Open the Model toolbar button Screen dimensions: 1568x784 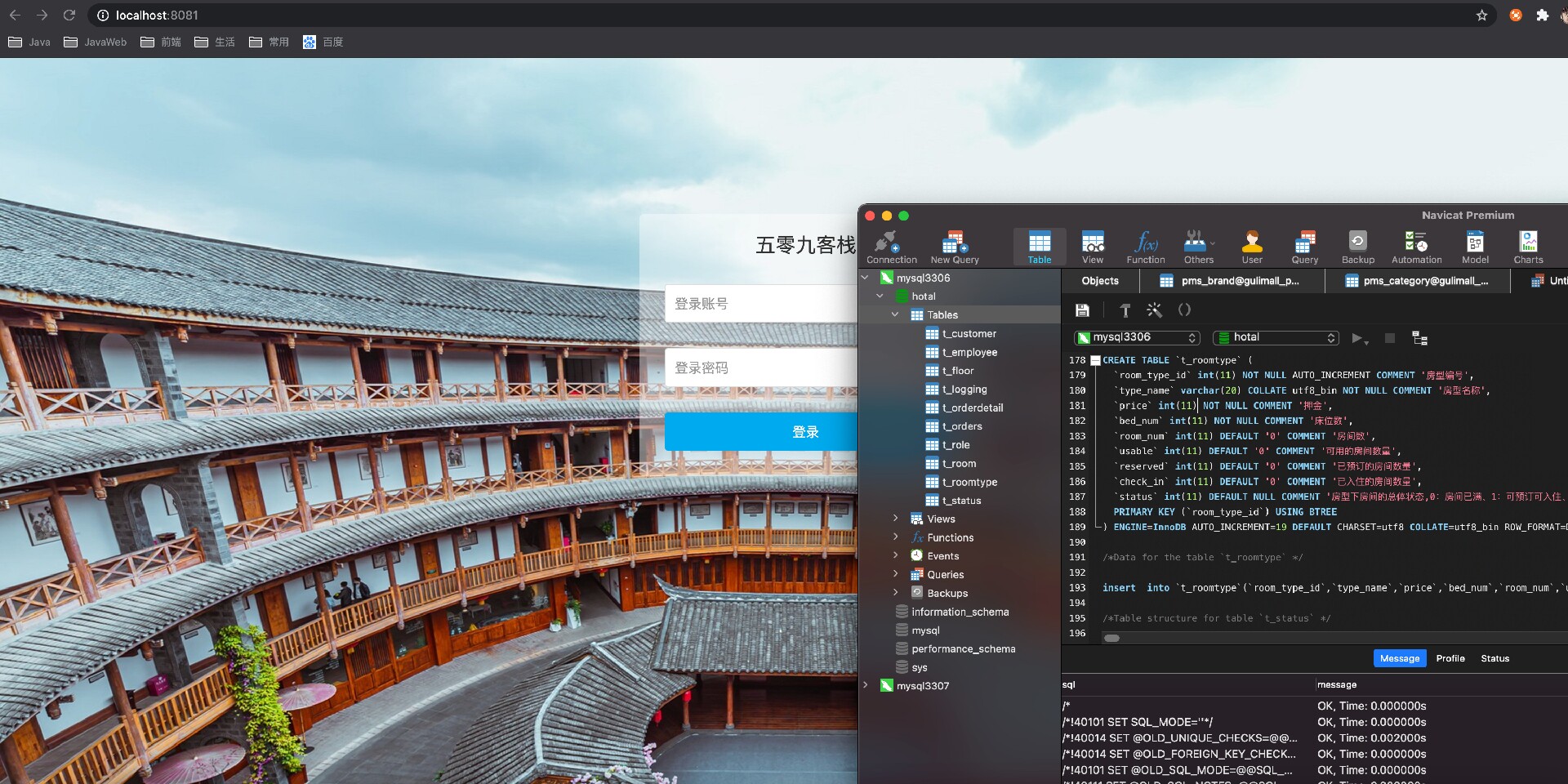1475,247
